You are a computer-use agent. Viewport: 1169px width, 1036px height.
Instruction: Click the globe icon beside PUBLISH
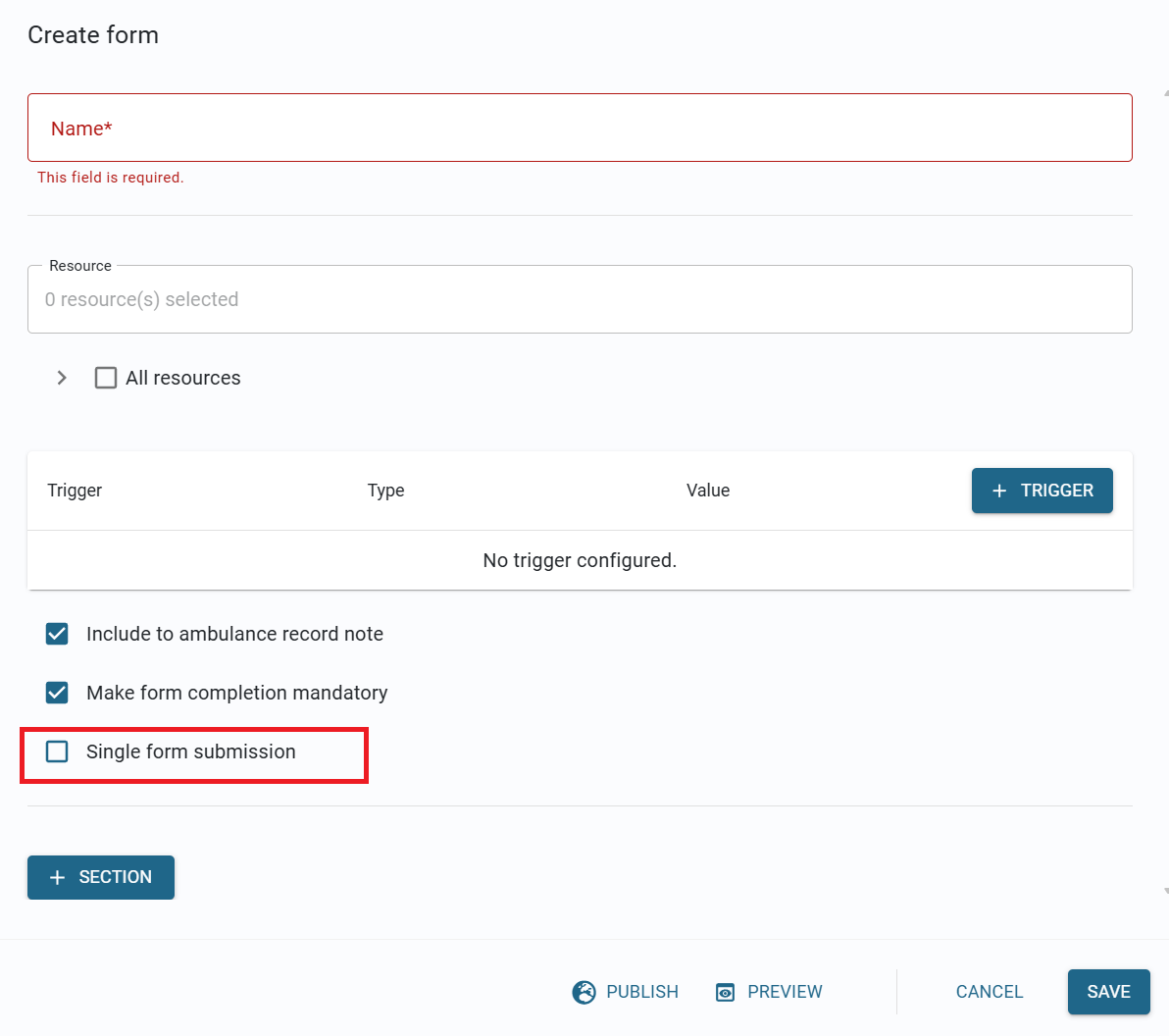point(584,992)
